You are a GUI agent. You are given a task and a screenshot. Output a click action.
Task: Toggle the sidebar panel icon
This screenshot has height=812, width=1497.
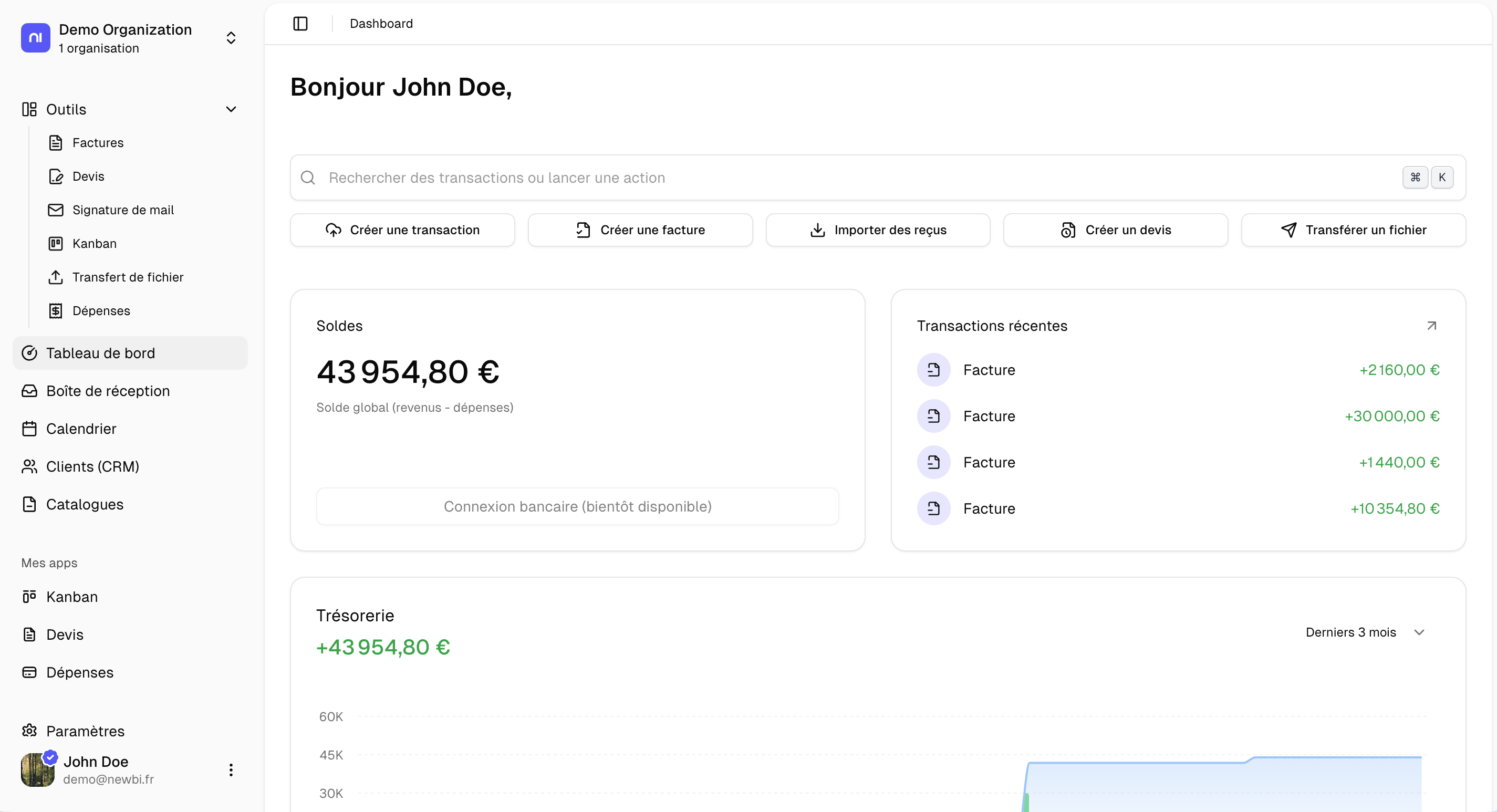tap(300, 23)
